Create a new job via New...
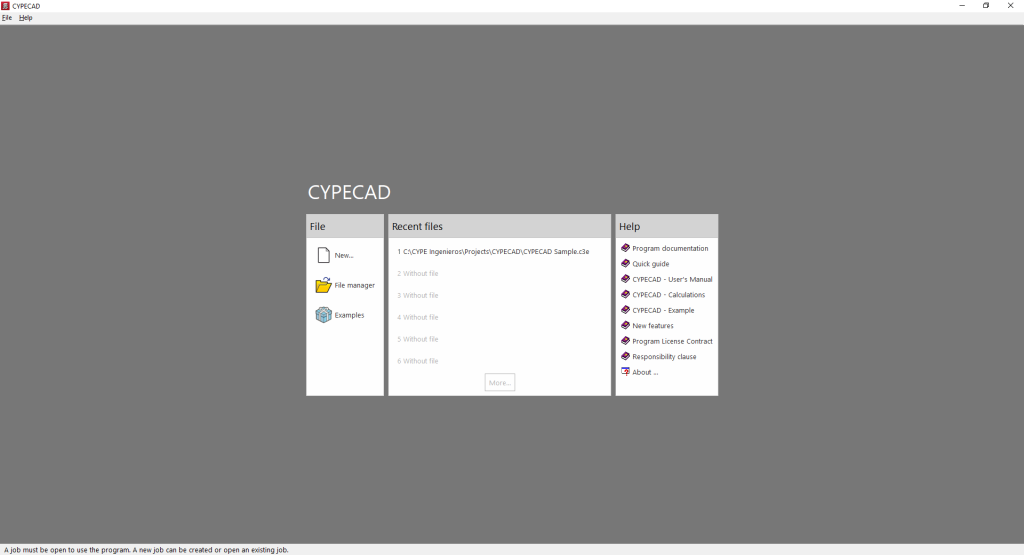This screenshot has width=1024, height=555. coord(344,255)
